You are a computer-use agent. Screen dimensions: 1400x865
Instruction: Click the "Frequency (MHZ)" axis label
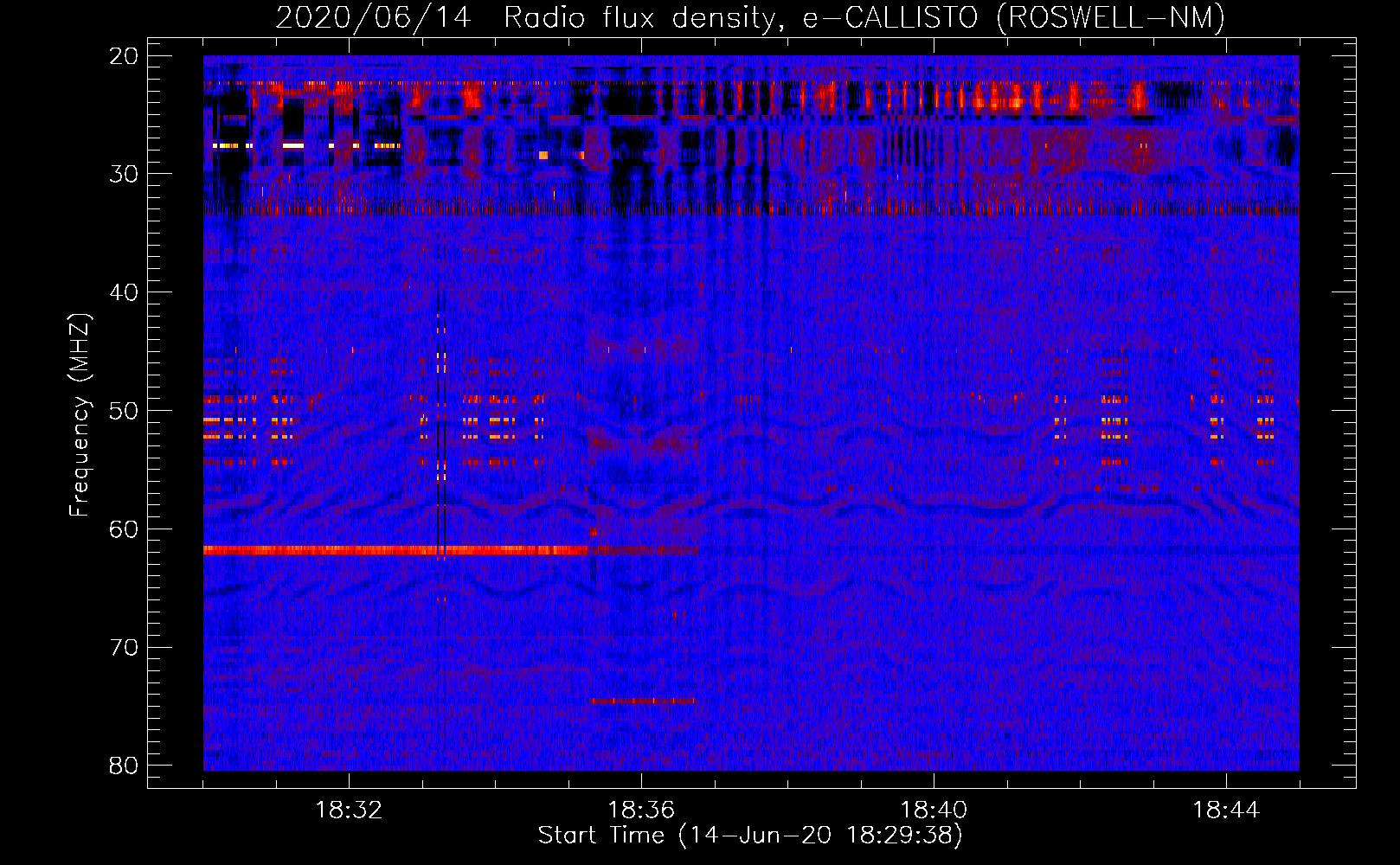(79, 415)
